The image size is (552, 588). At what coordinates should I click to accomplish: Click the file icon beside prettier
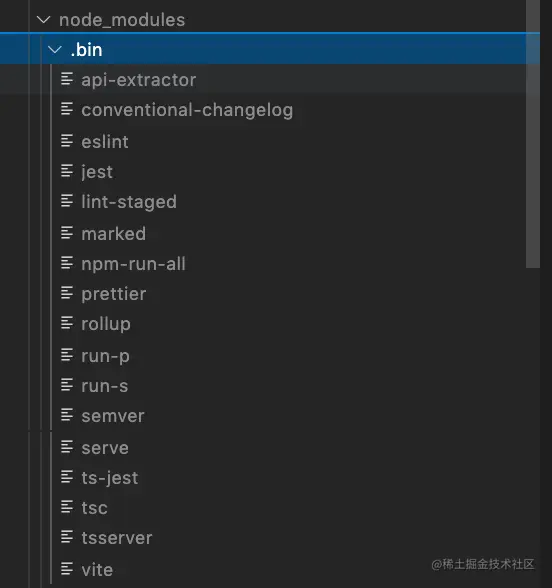tap(67, 293)
